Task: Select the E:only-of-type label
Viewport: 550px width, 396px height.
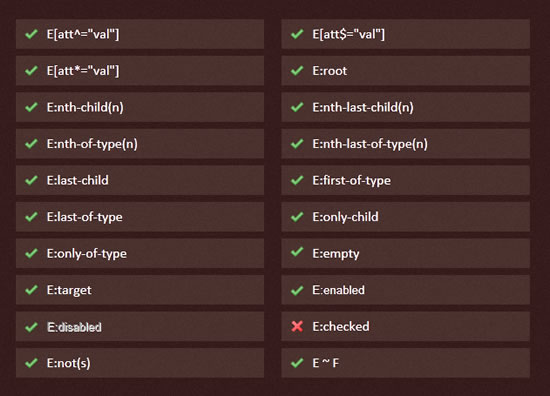Action: click(x=87, y=254)
